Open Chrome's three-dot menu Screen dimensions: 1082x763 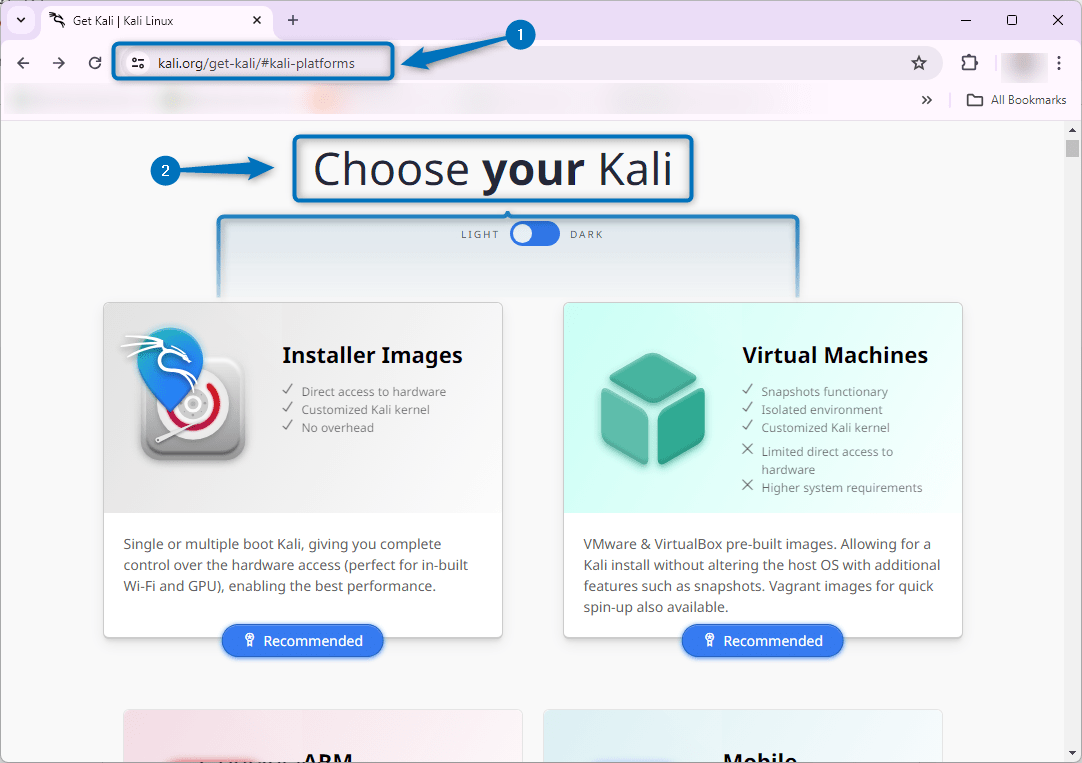1060,62
